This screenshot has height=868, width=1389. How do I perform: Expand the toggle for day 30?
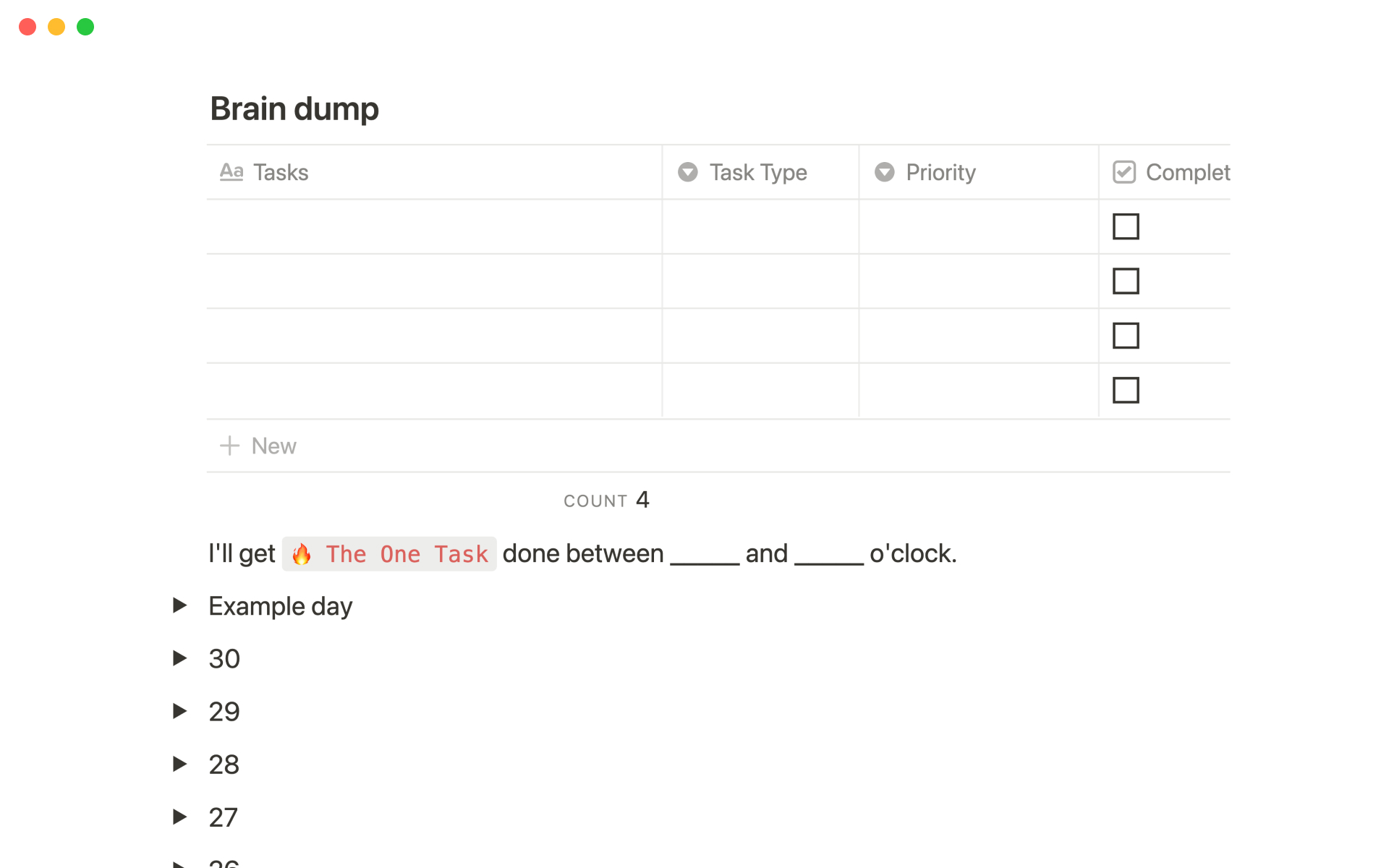179,658
